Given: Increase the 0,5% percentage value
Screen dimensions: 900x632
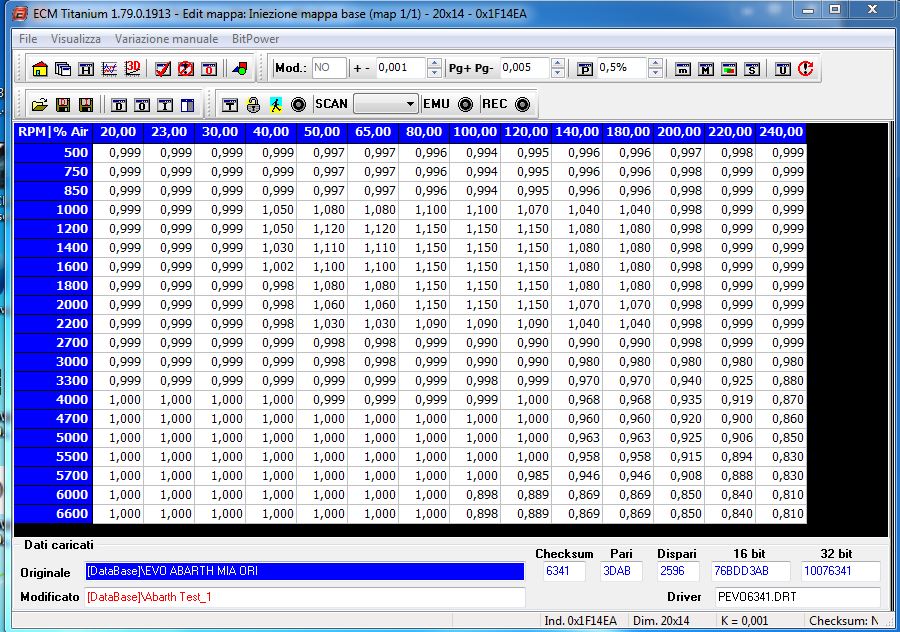Looking at the screenshot, I should pyautogui.click(x=655, y=63).
